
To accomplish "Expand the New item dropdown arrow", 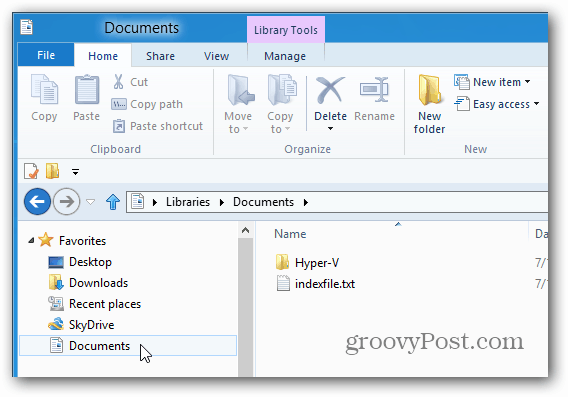I will (527, 82).
